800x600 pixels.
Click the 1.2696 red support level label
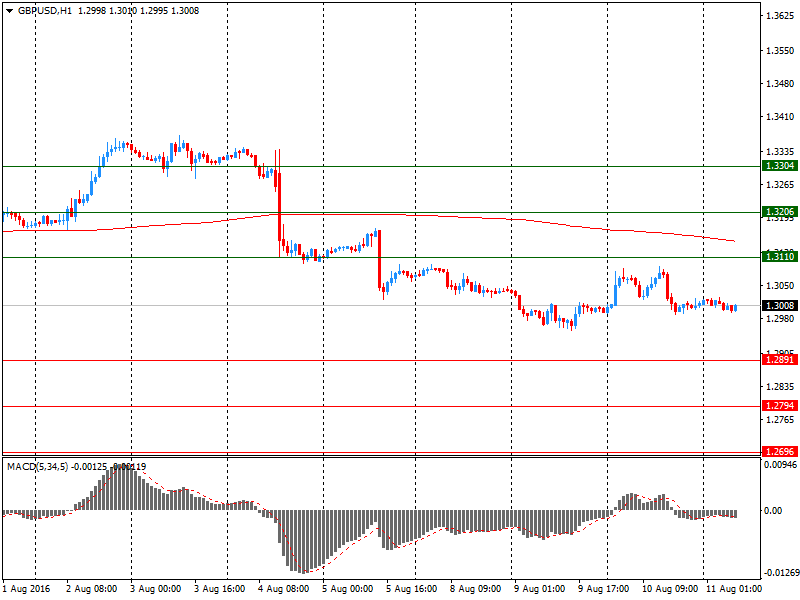point(780,452)
